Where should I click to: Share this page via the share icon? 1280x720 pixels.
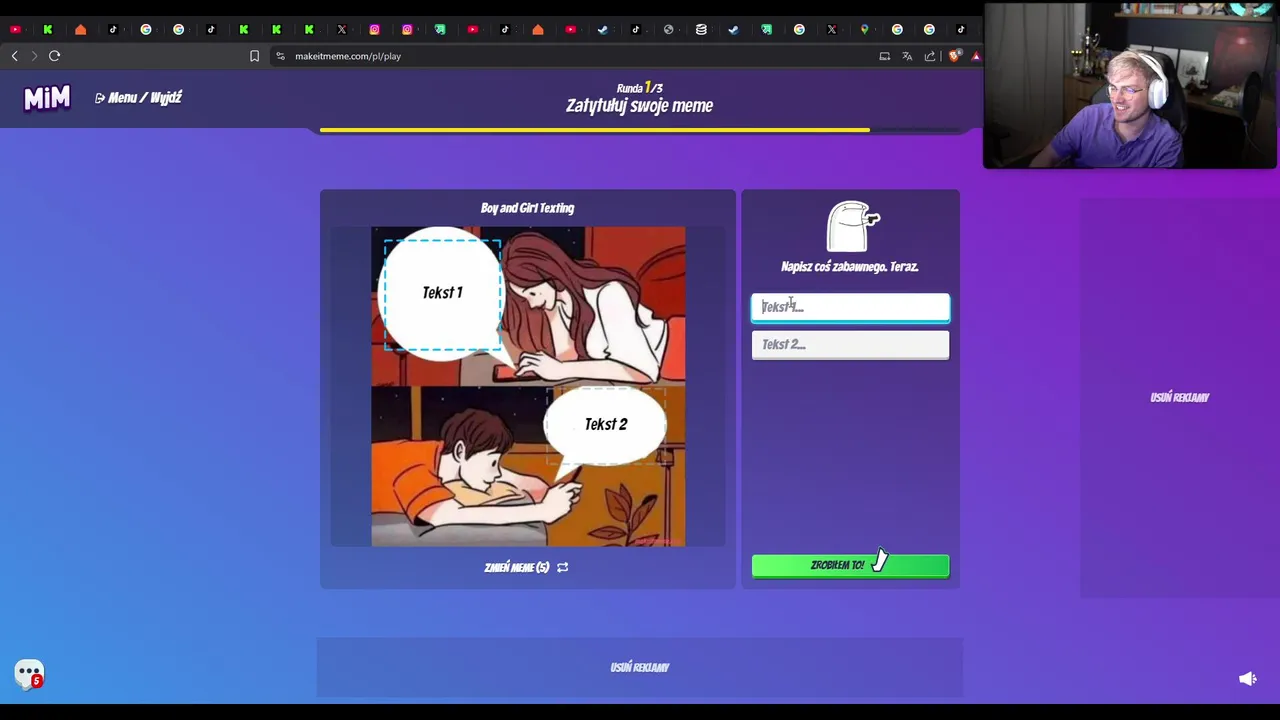point(930,56)
